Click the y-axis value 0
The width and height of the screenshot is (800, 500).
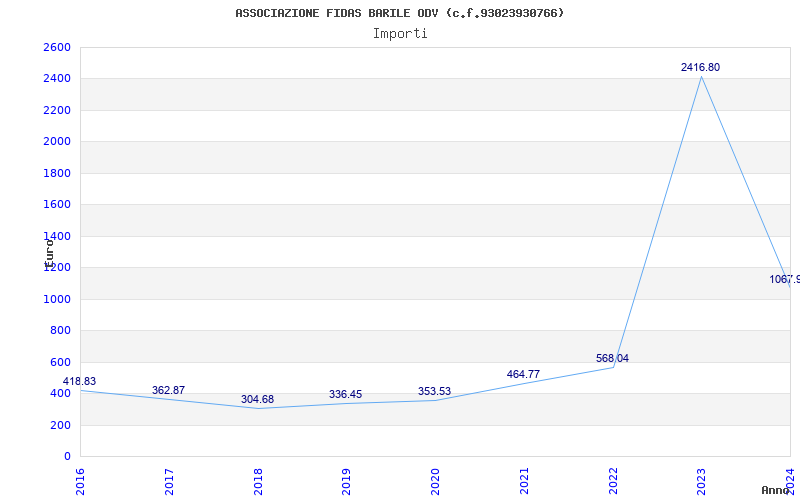67,457
